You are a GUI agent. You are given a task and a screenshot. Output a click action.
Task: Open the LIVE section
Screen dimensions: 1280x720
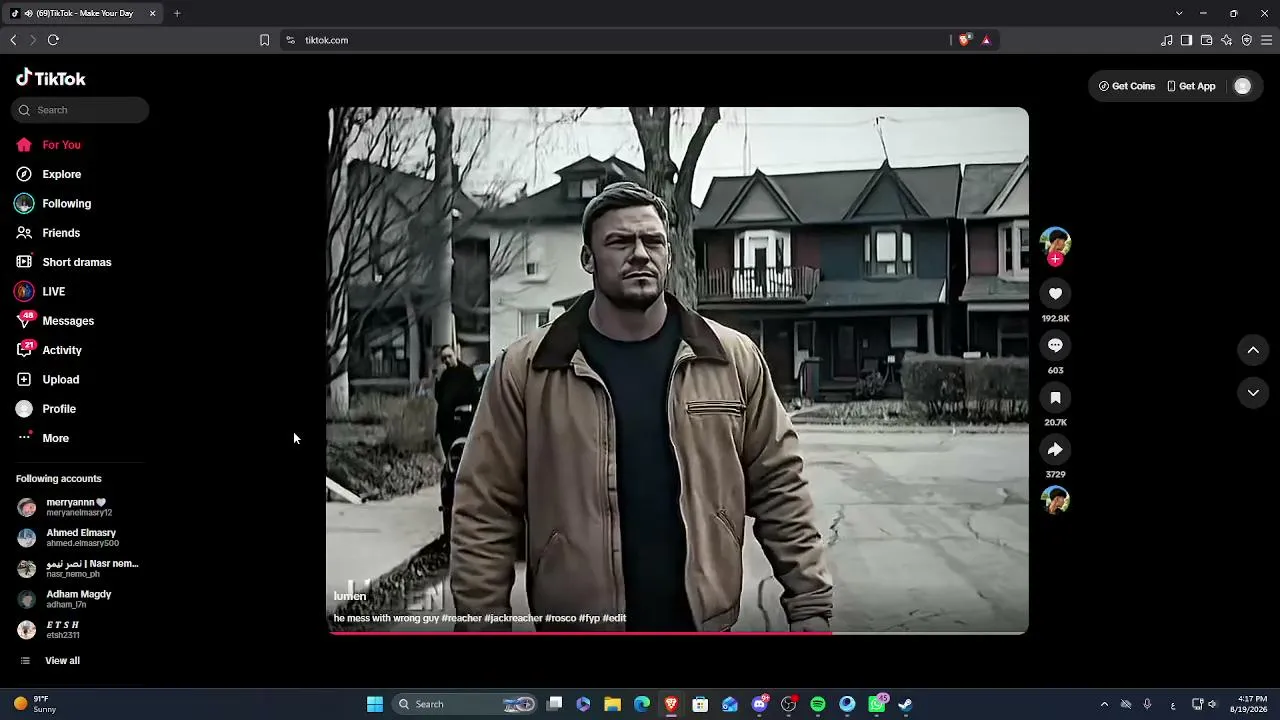(40, 291)
